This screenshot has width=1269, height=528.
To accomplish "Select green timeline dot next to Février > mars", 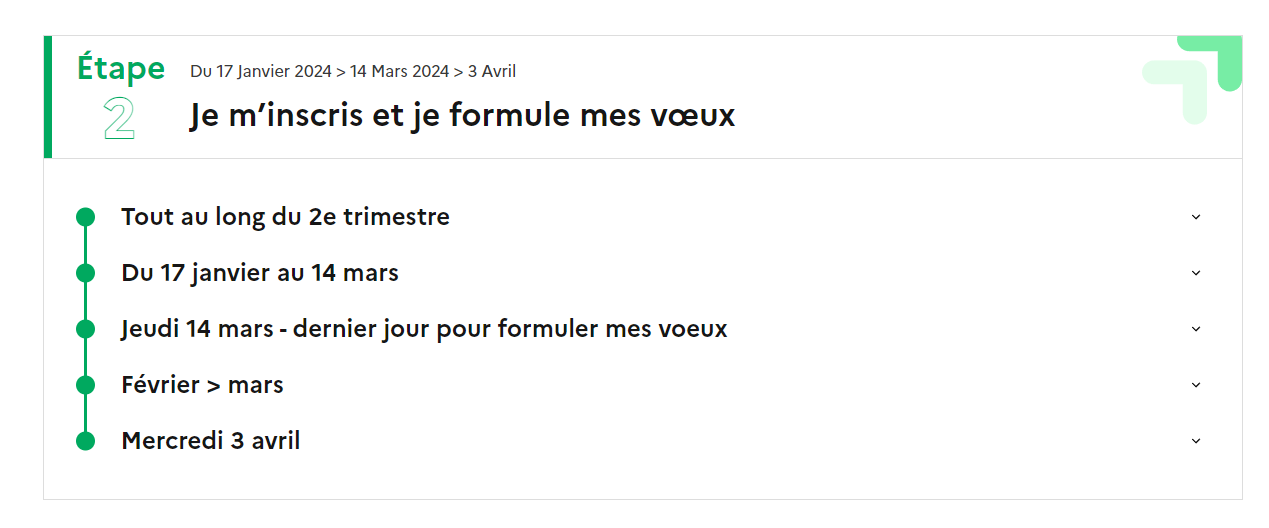I will 85,385.
